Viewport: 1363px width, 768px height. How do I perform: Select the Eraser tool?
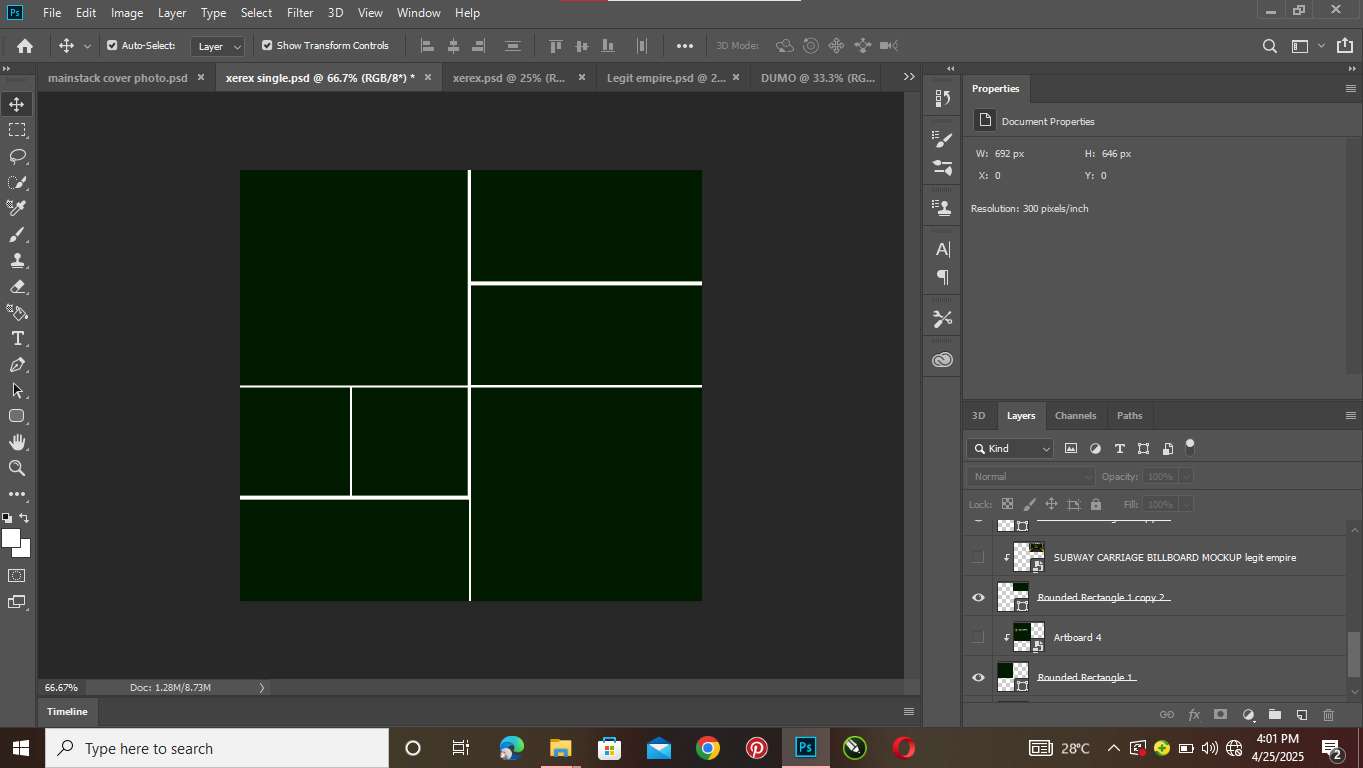pyautogui.click(x=17, y=287)
